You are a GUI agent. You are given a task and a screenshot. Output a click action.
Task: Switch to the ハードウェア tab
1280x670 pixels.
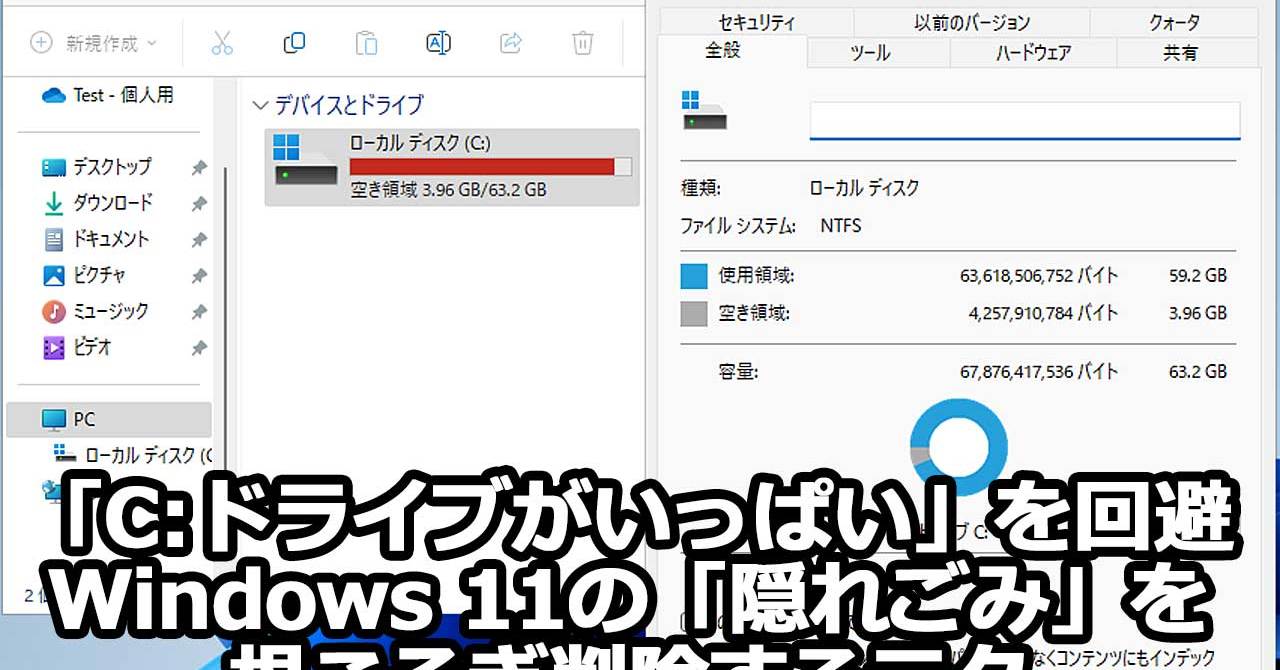[x=1033, y=53]
